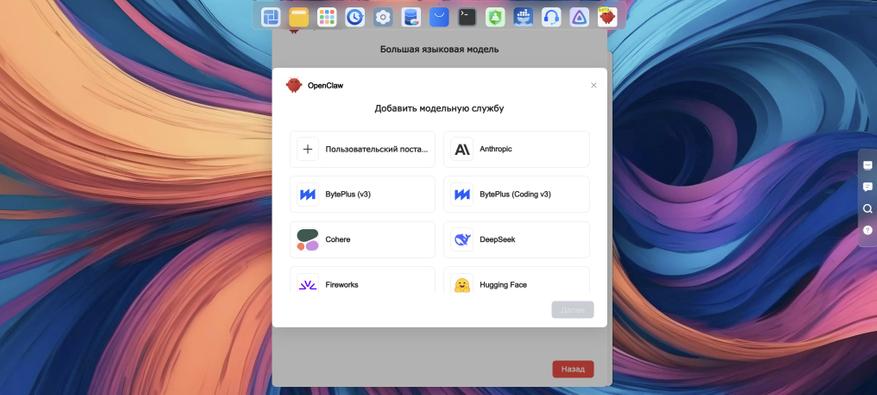The image size is (877, 395).
Task: Open the Docker whale dock icon
Action: click(x=524, y=17)
